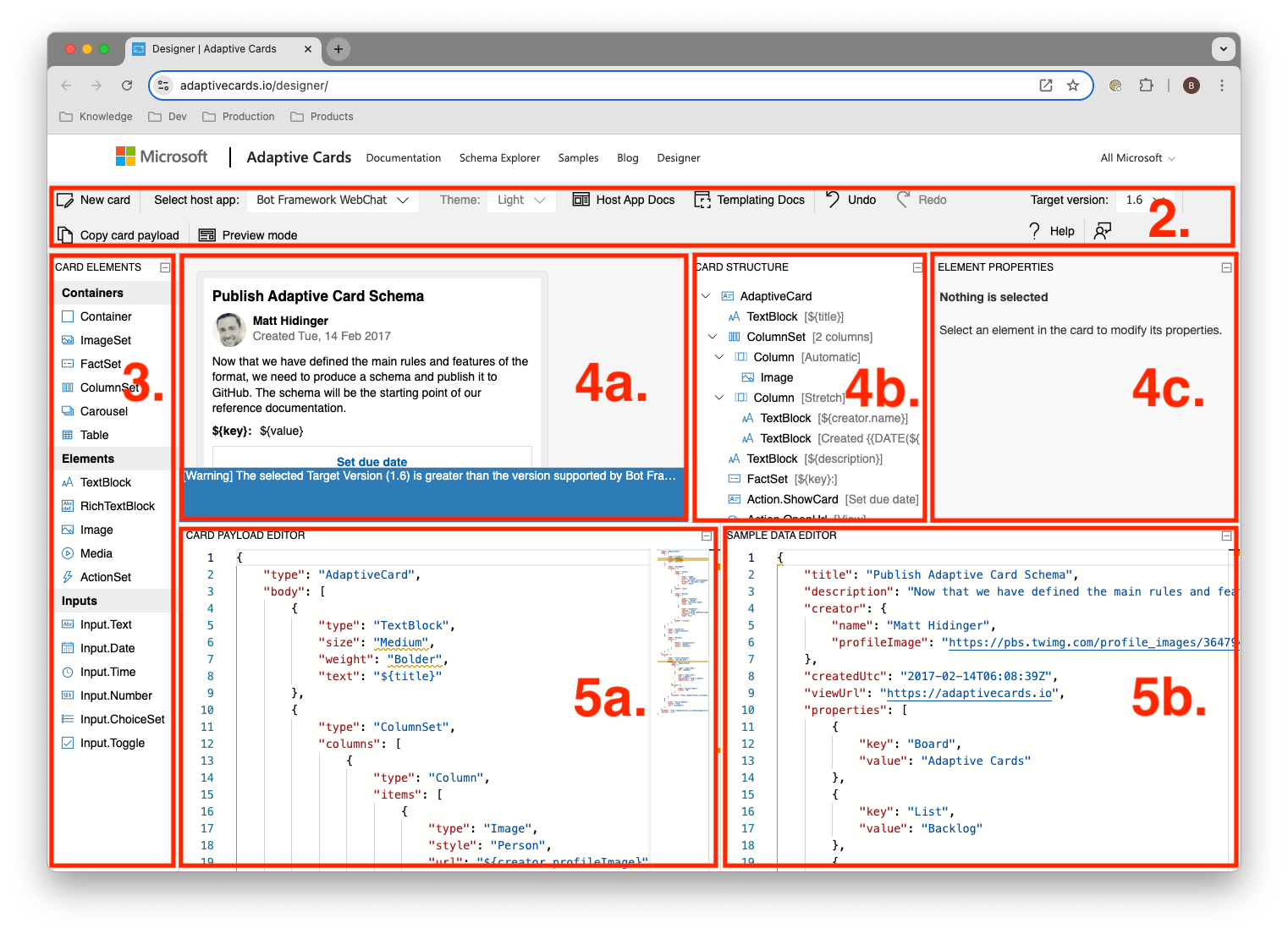The width and height of the screenshot is (1288, 934).
Task: Reload the page in the browser
Action: coord(127,85)
